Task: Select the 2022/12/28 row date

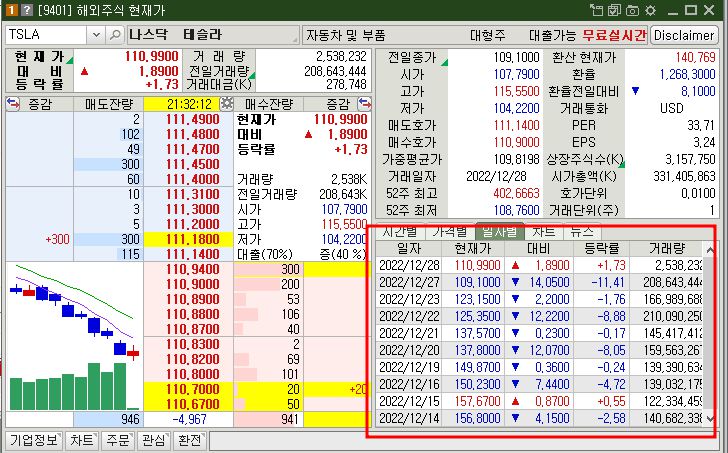Action: click(x=409, y=265)
